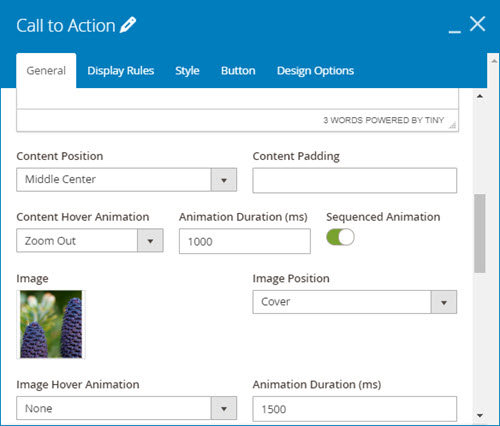The height and width of the screenshot is (426, 500).
Task: Open the Content Position dropdown
Action: pyautogui.click(x=126, y=180)
